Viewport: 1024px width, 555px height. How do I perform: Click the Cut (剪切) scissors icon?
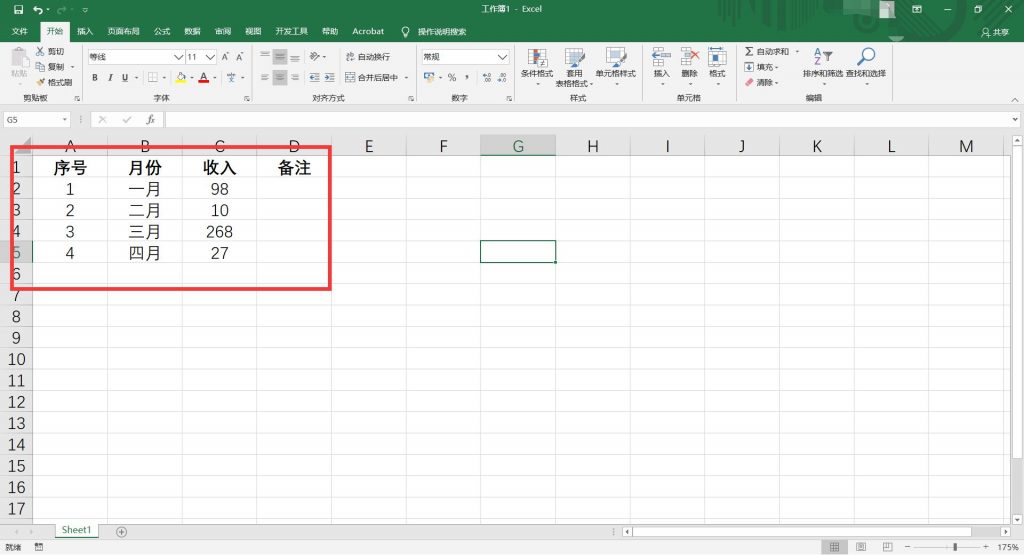point(40,51)
